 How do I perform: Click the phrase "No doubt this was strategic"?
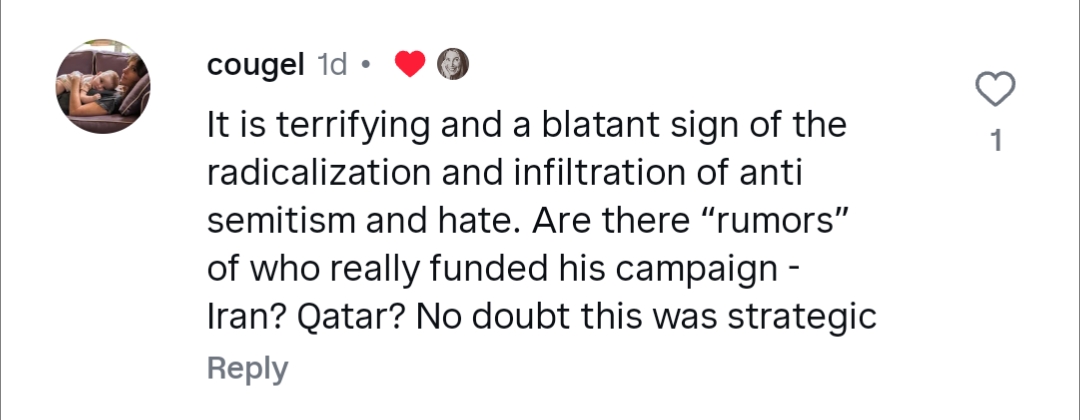[646, 318]
